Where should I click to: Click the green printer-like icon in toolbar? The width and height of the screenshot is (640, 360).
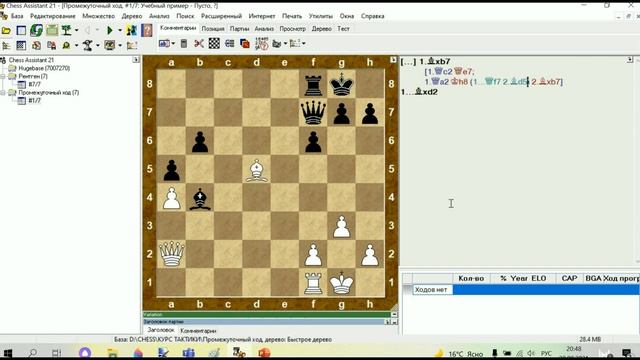tap(52, 30)
